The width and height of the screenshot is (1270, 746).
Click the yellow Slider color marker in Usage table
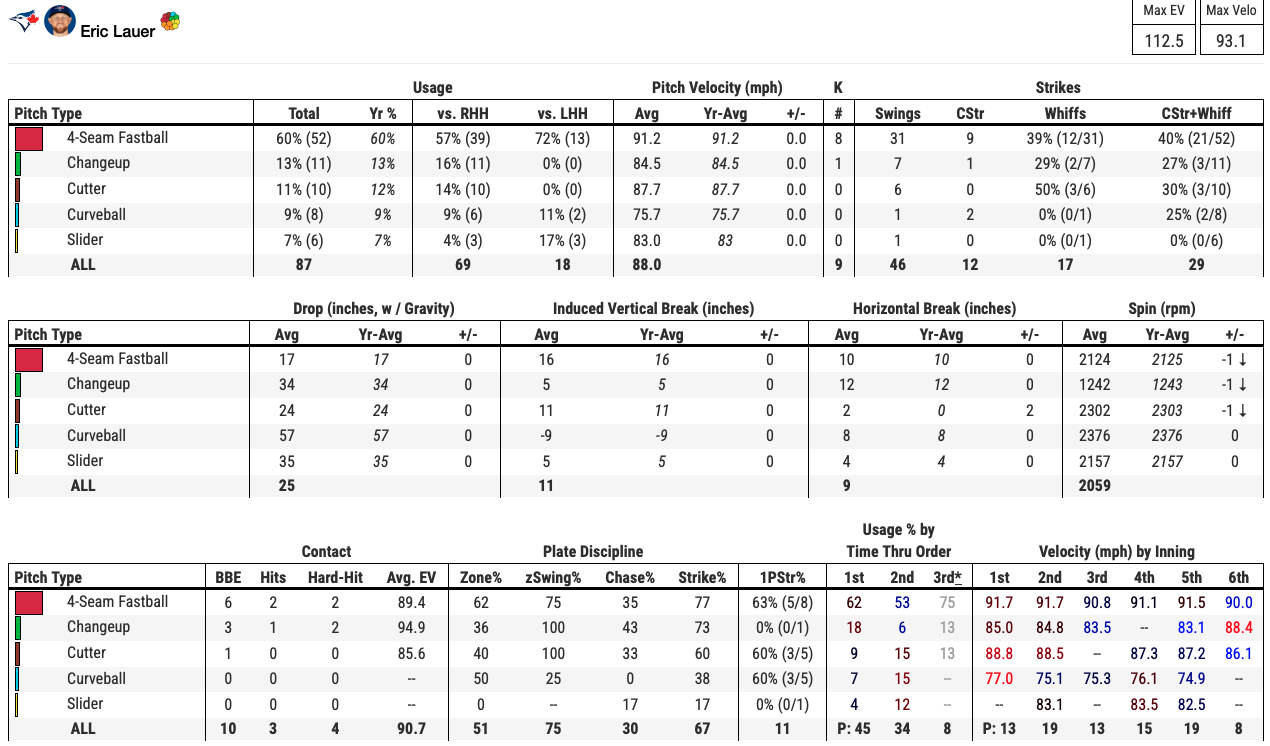(x=17, y=240)
